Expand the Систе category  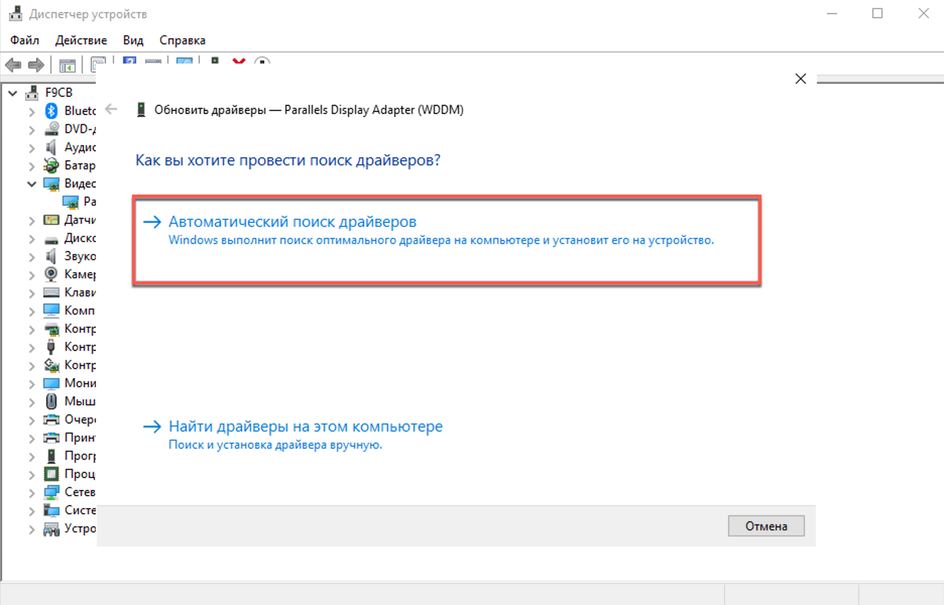tap(32, 511)
